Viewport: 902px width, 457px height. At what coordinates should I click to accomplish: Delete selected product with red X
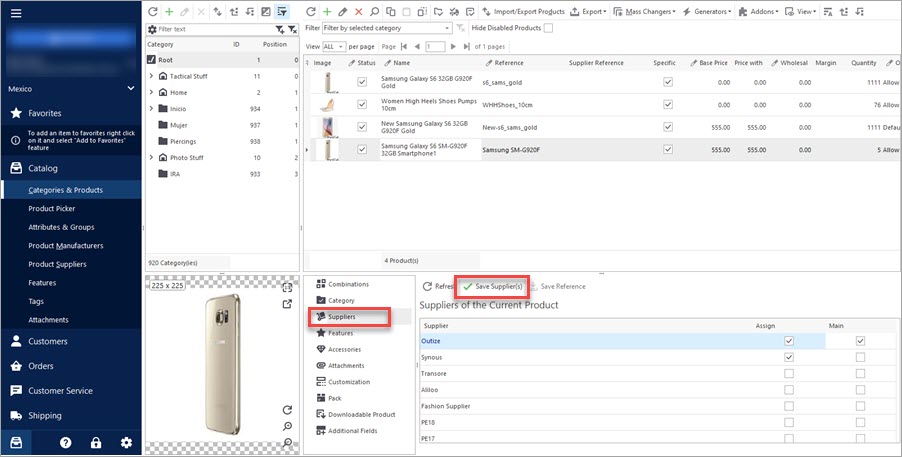359,12
